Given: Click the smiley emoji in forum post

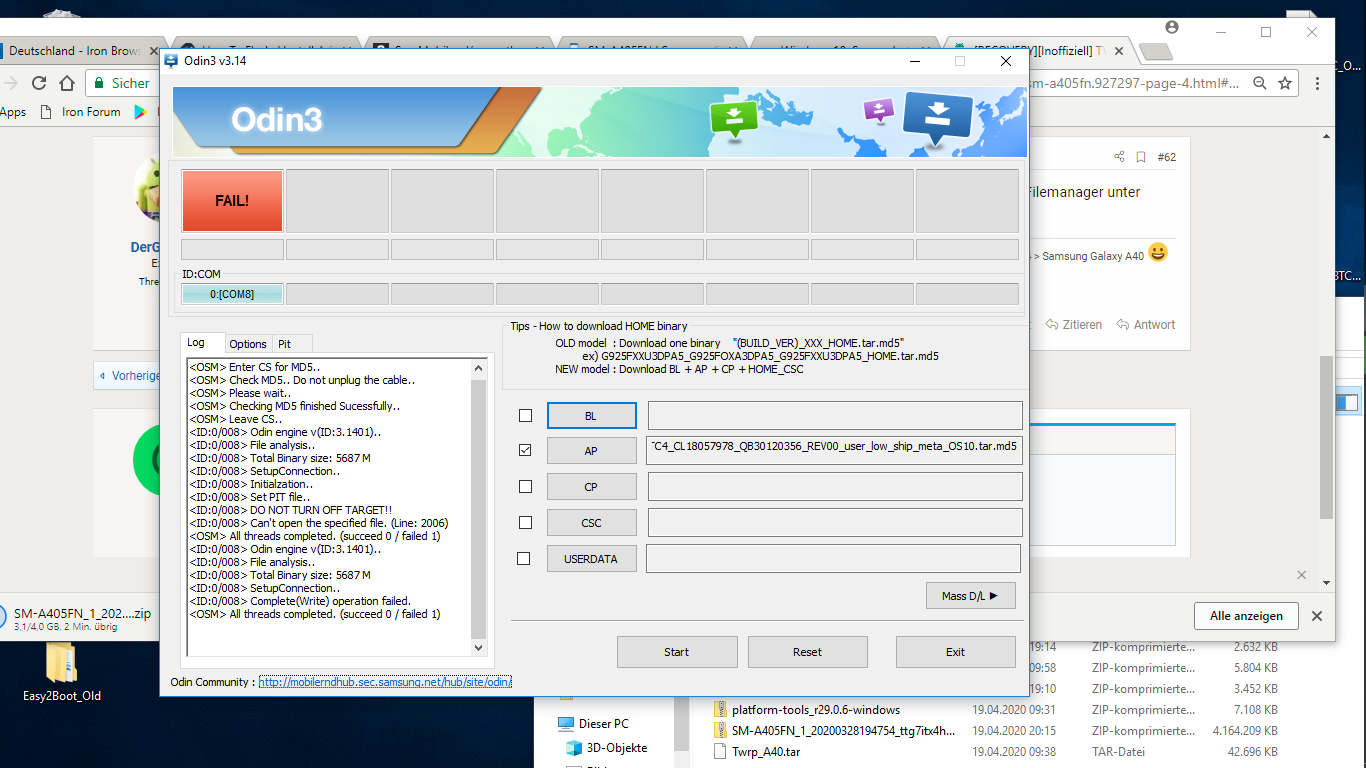Looking at the screenshot, I should click(1158, 253).
